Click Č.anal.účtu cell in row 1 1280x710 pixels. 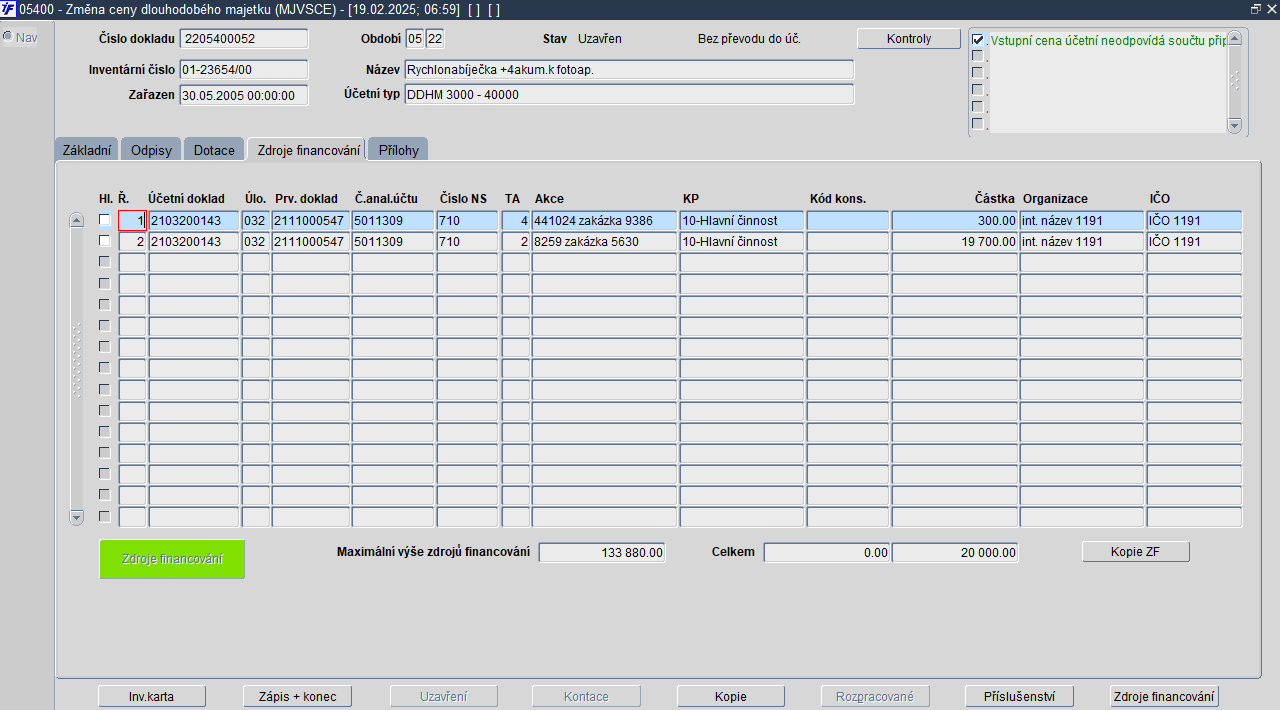click(393, 221)
